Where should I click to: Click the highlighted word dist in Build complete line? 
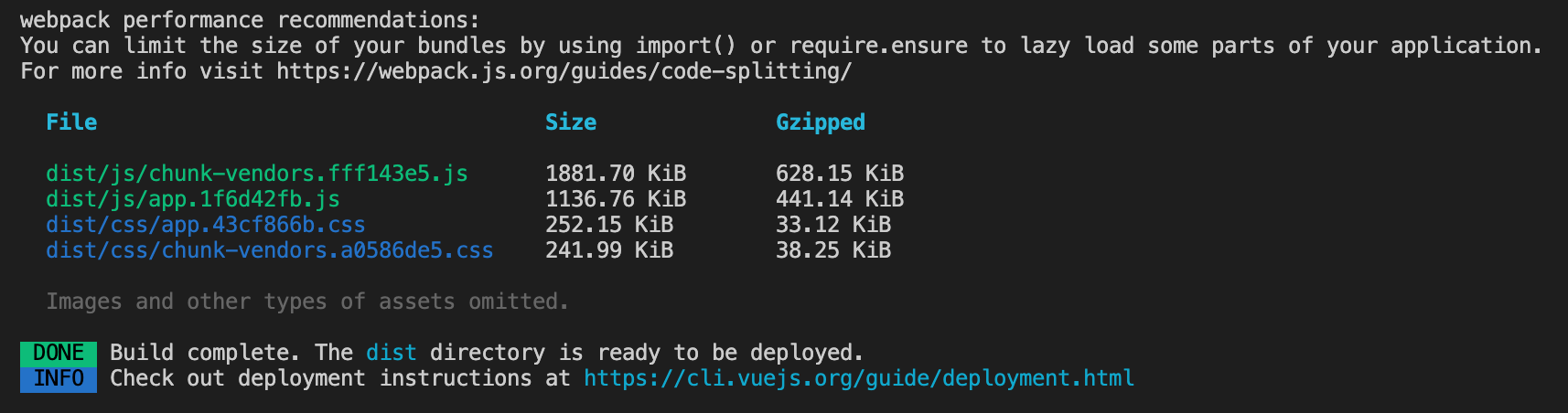click(392, 353)
